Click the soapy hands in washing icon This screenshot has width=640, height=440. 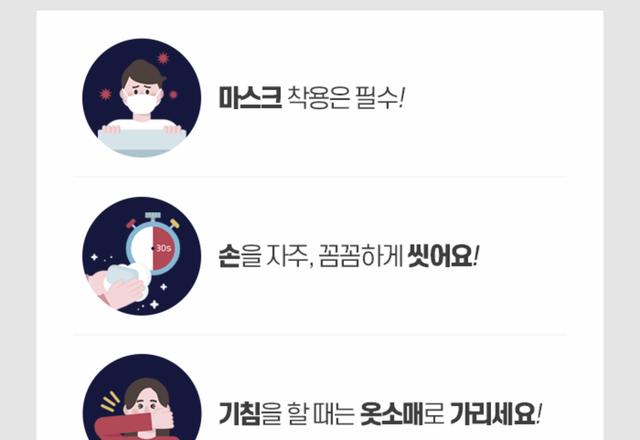click(x=118, y=286)
